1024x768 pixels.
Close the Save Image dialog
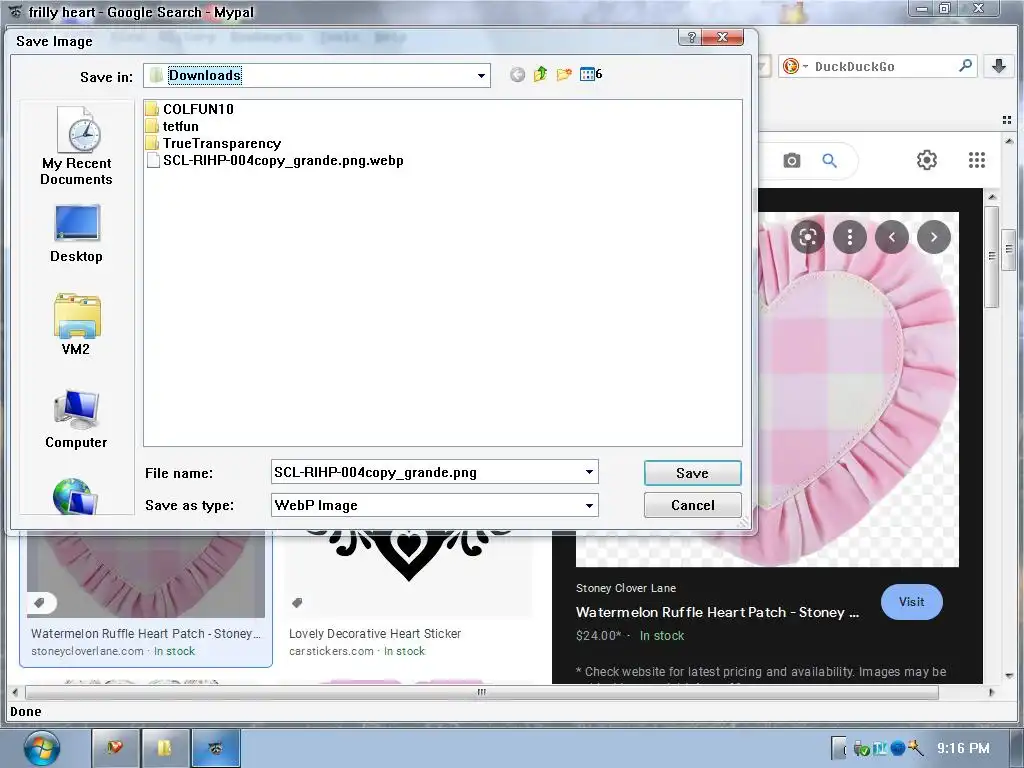coord(722,37)
